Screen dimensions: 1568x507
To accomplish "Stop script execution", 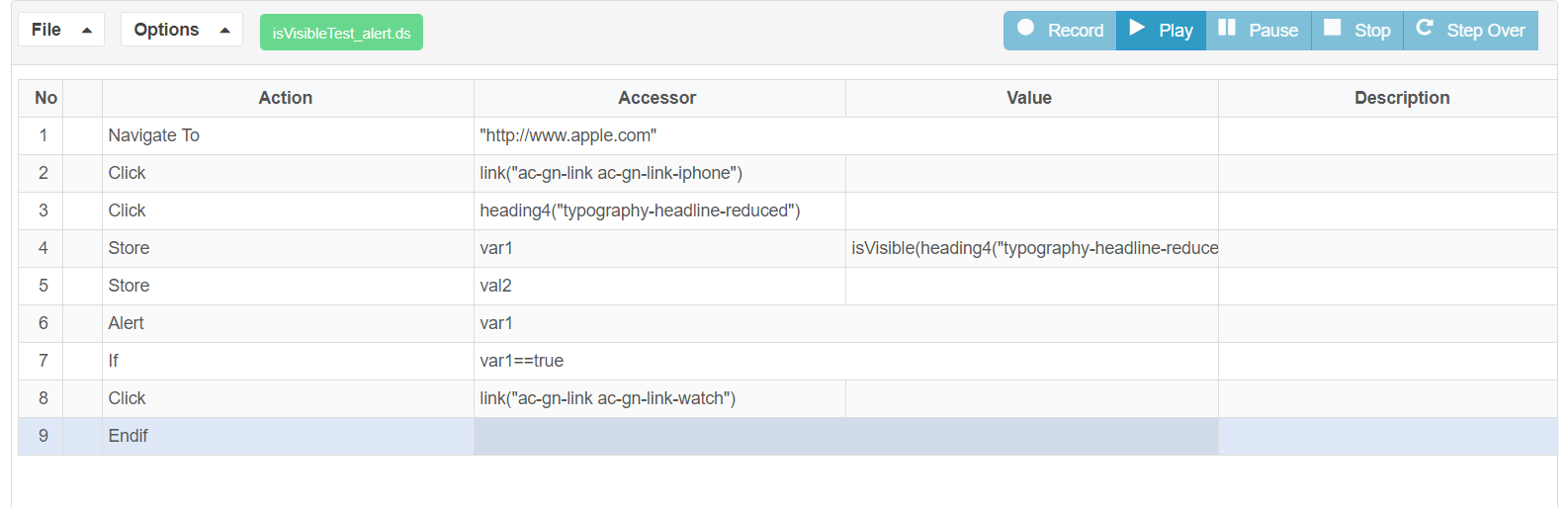I will coord(1356,31).
